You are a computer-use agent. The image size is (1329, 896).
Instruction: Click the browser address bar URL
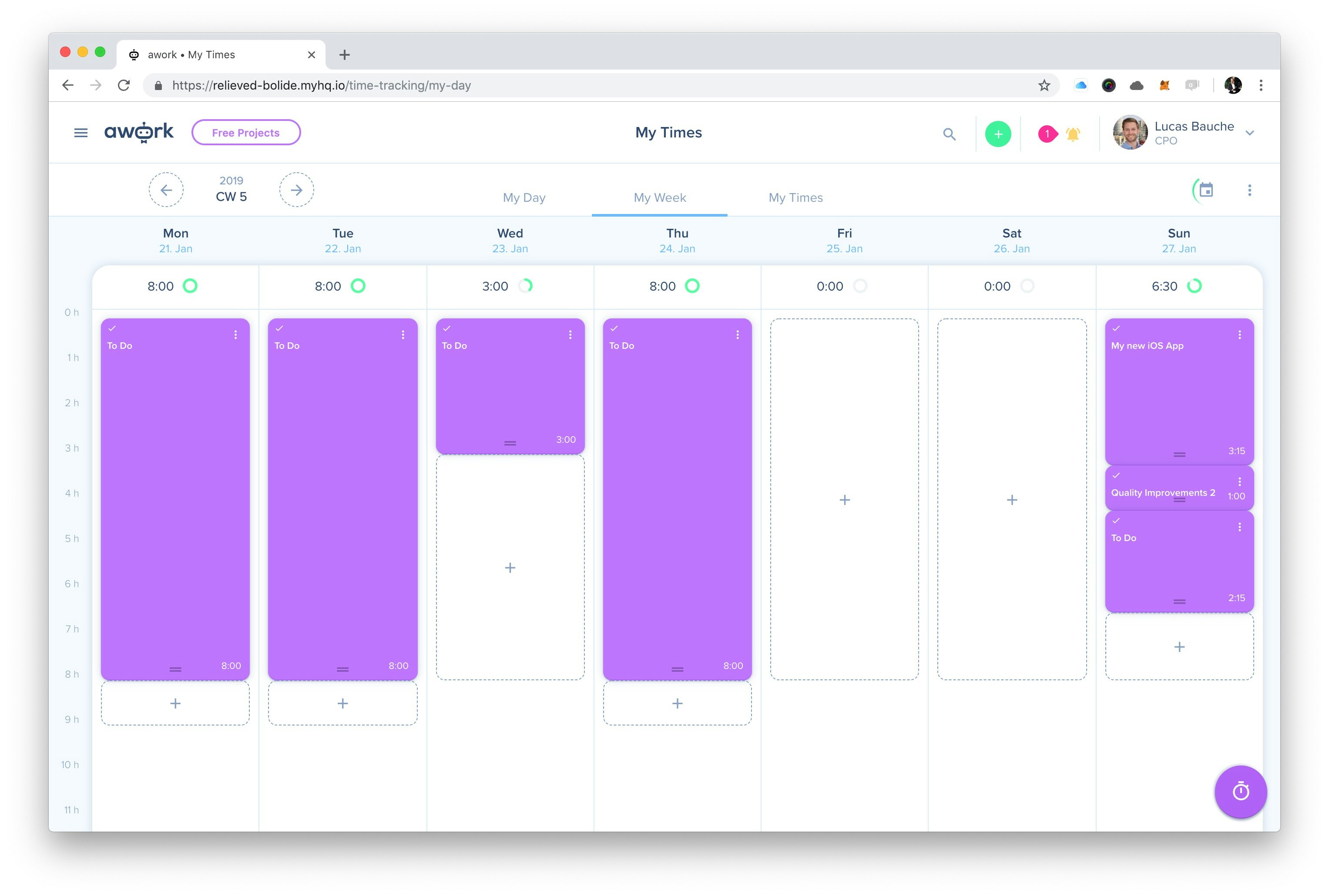click(321, 85)
